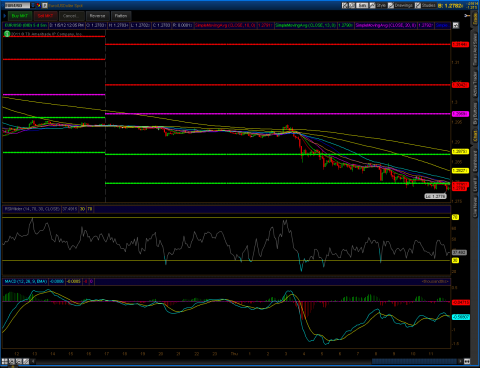Click the Flatten position button

tap(121, 16)
